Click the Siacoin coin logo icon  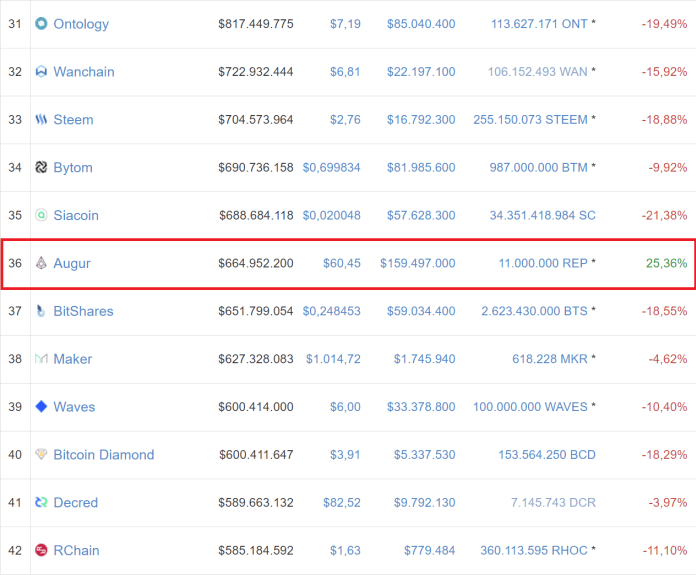(41, 215)
